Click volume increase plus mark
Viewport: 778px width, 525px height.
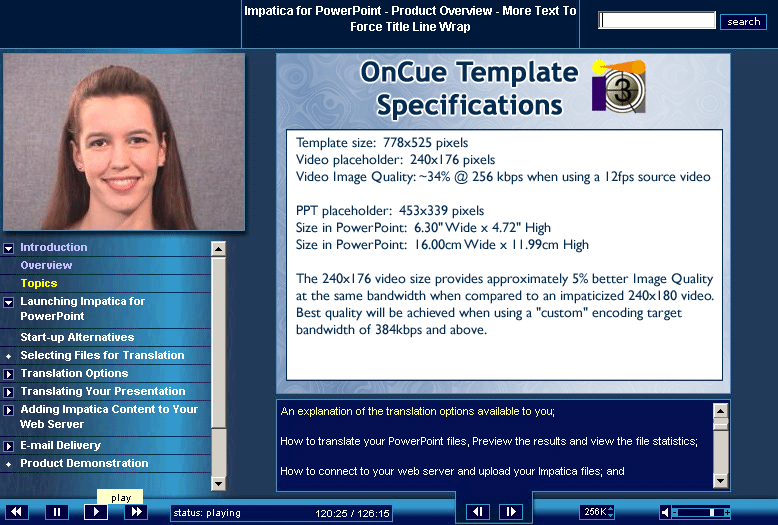727,512
